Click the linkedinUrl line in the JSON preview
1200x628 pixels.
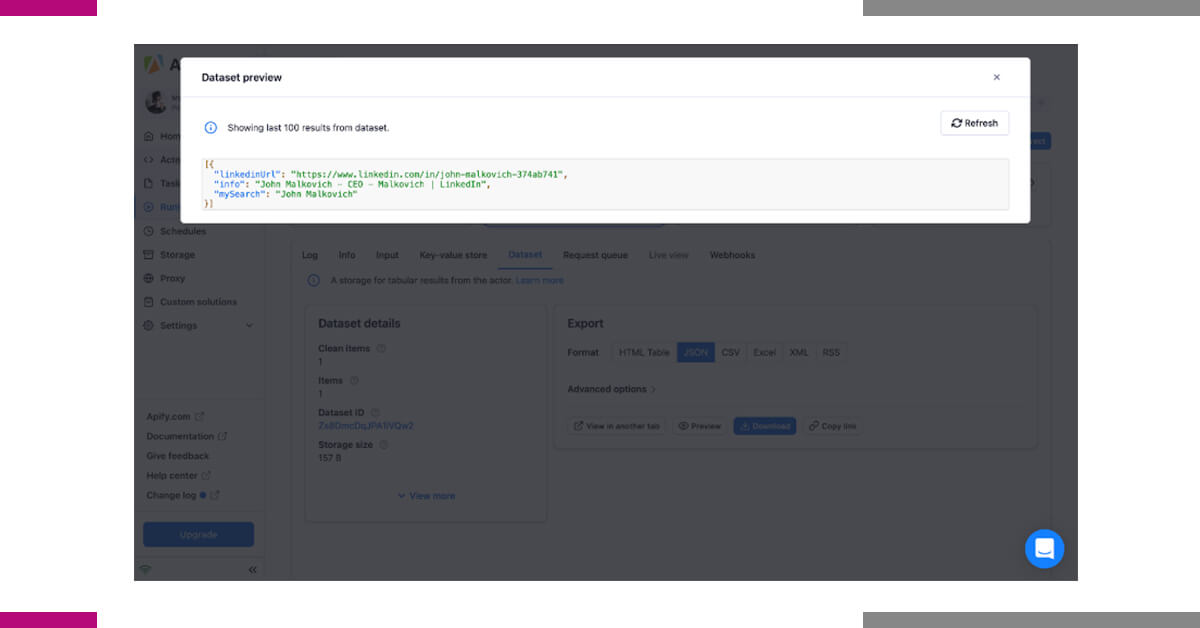(x=390, y=174)
